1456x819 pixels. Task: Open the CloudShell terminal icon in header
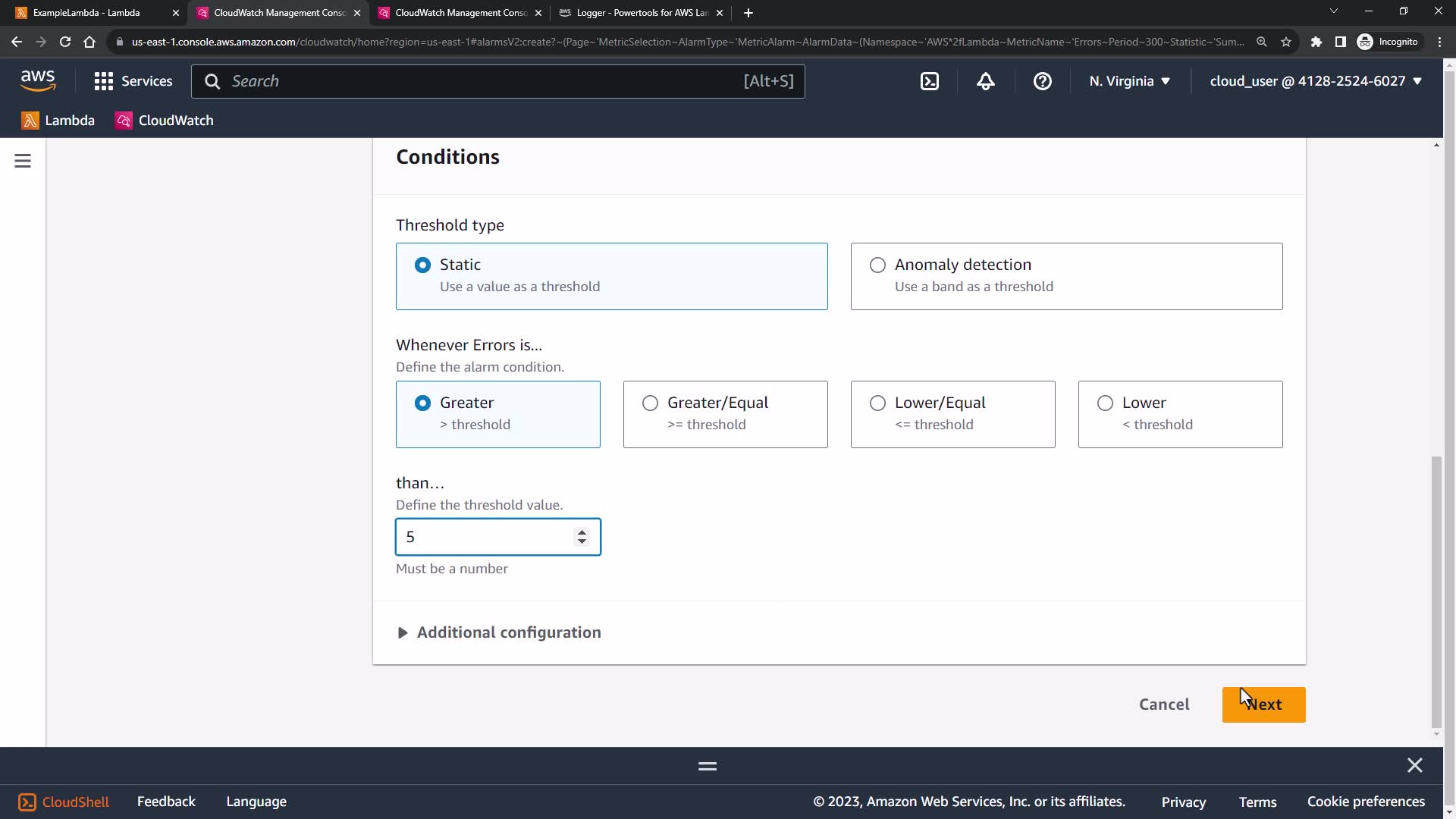tap(929, 81)
